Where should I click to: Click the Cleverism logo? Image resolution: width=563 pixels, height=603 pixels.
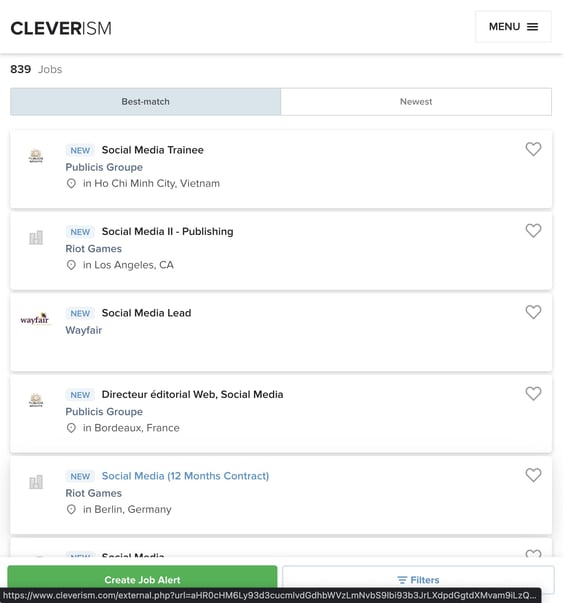point(61,28)
